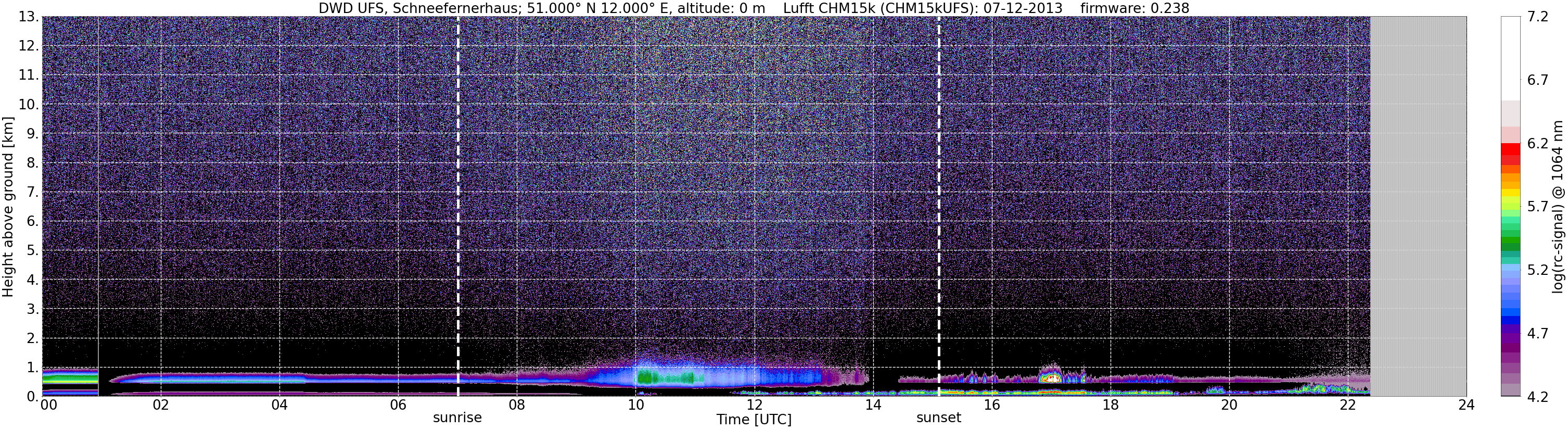Click the y-axis tick label '5.'

(33, 251)
